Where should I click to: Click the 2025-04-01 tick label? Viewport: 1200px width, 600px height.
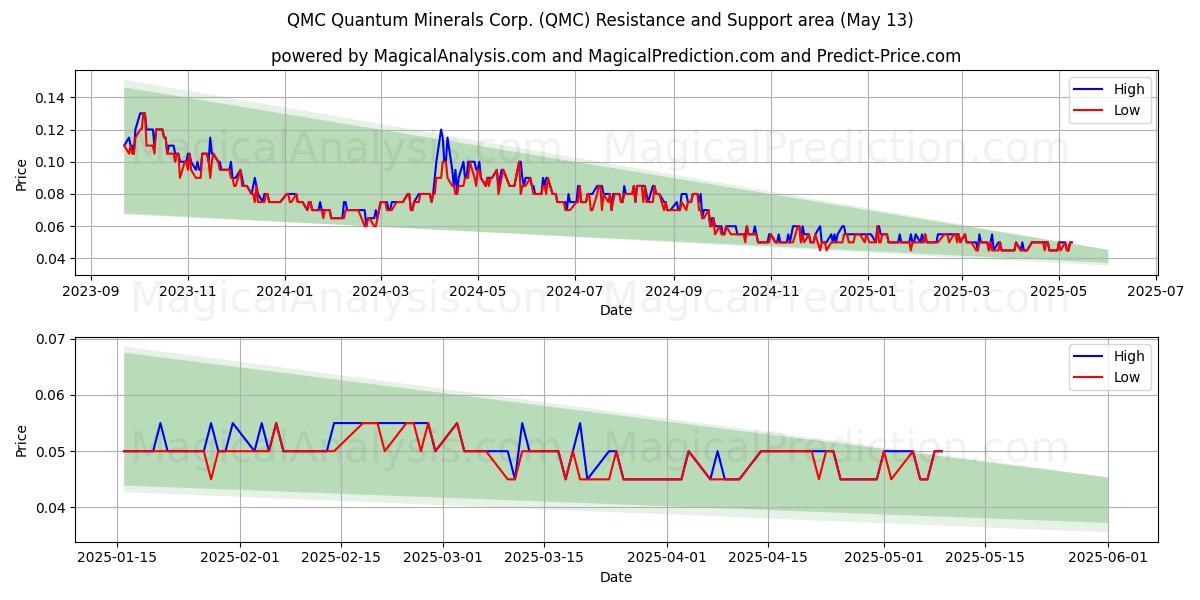coord(667,558)
